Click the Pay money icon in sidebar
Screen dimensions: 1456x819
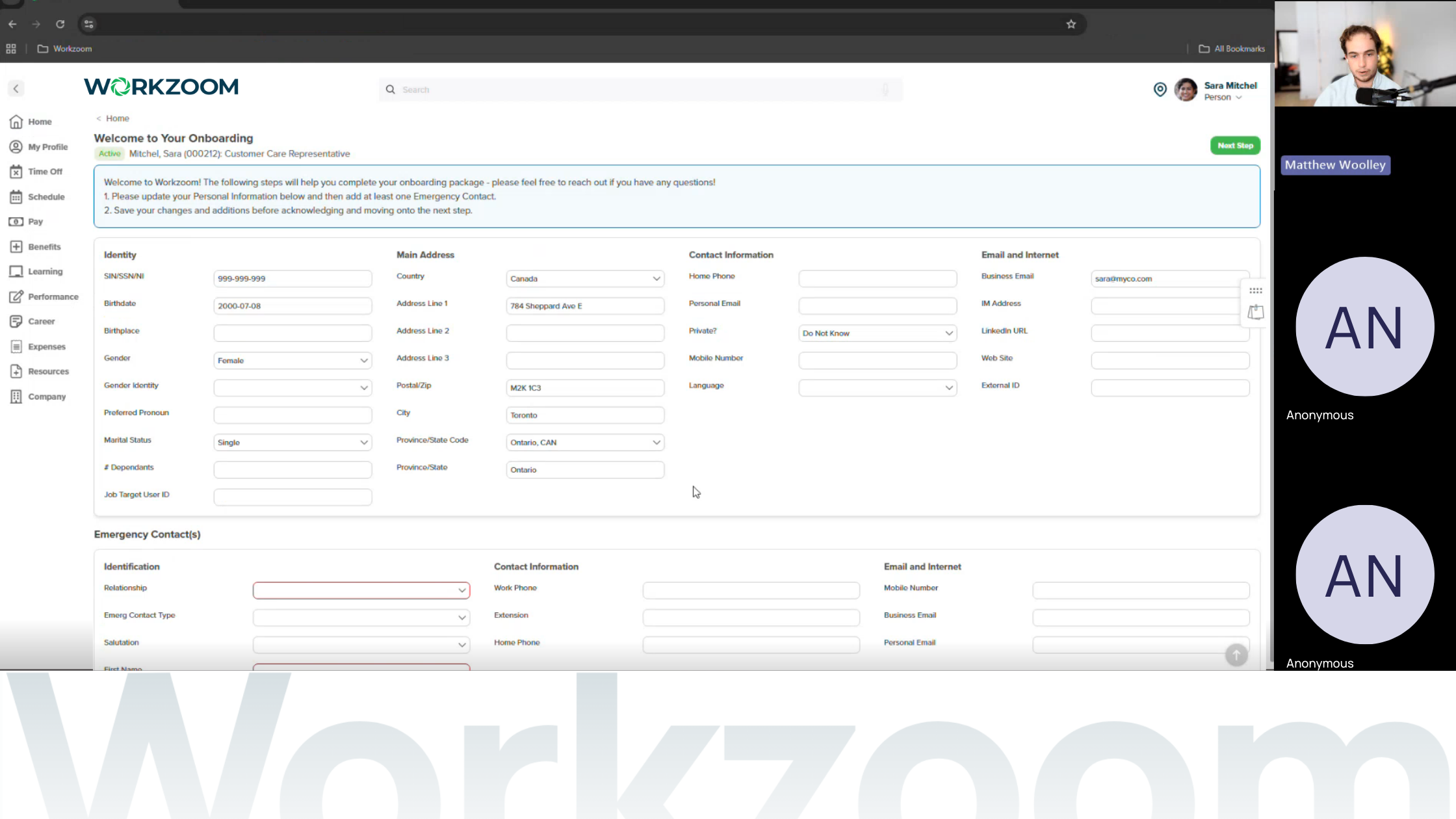(16, 222)
